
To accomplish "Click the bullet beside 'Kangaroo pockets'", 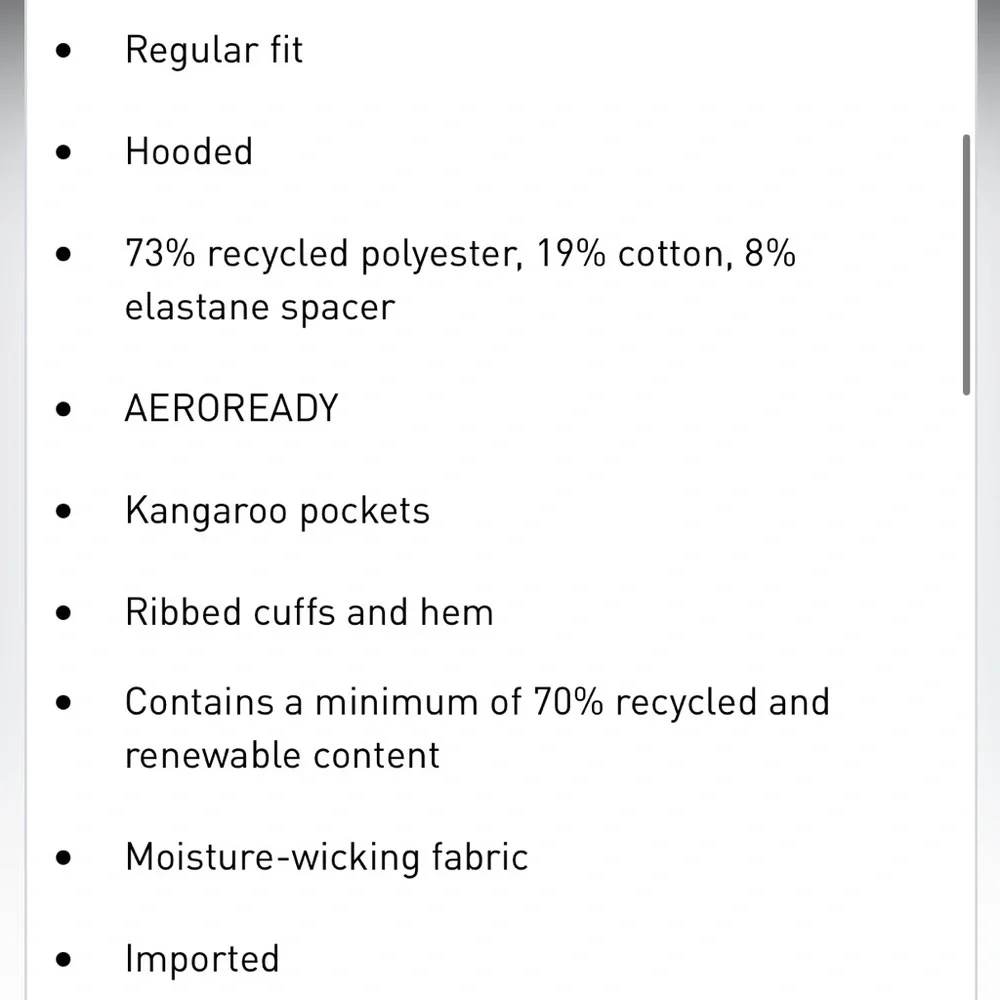I will 63,511.
